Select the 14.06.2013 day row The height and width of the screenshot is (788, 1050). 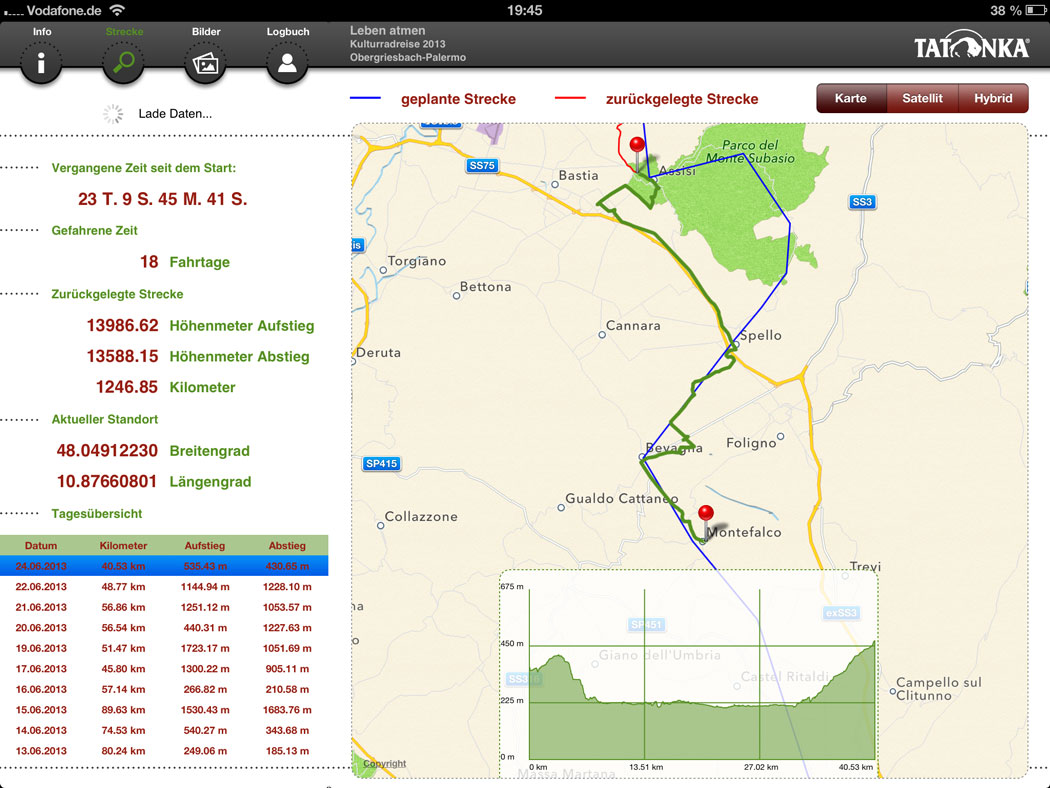coord(164,730)
